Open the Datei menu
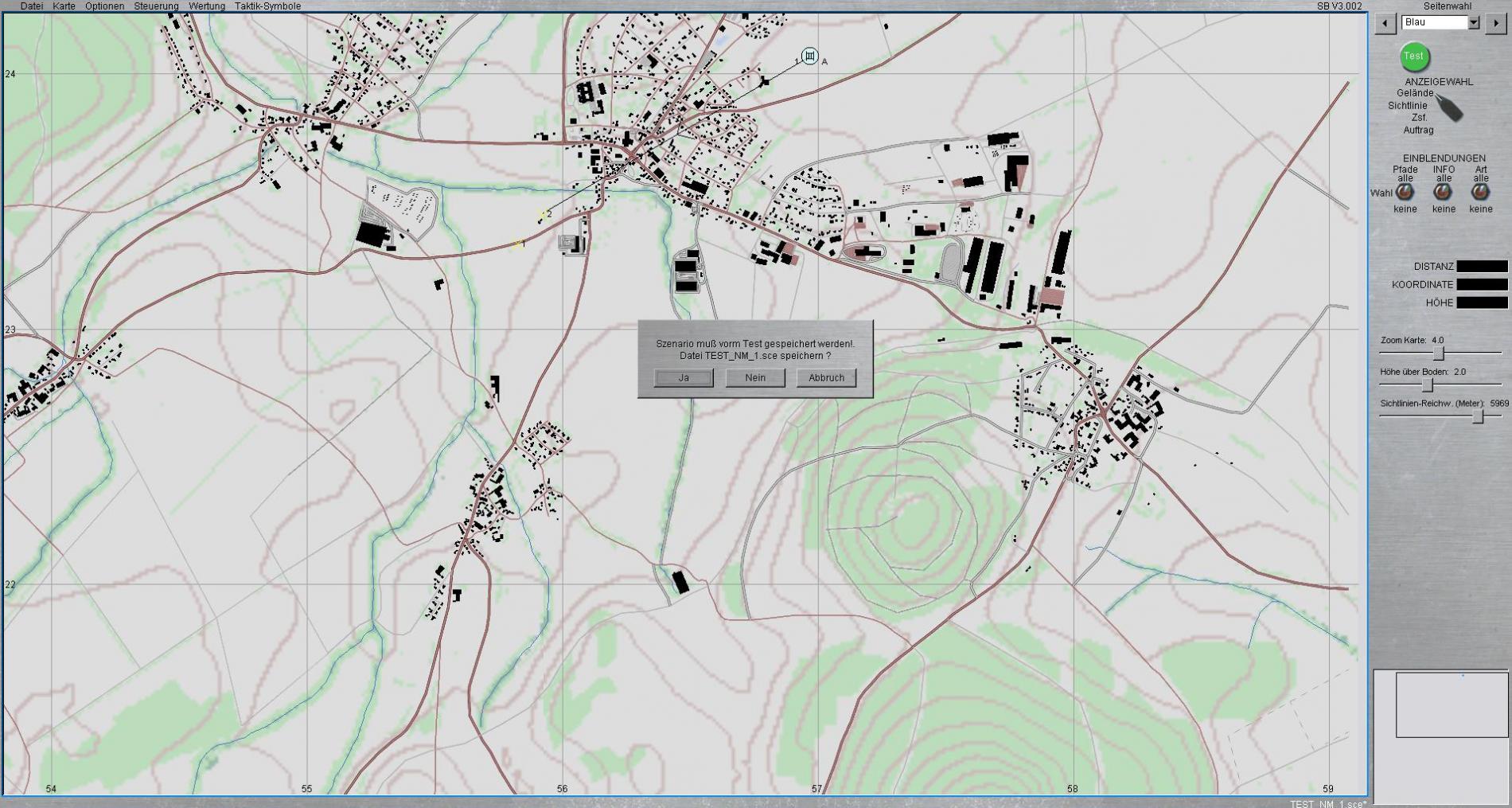 tap(32, 6)
